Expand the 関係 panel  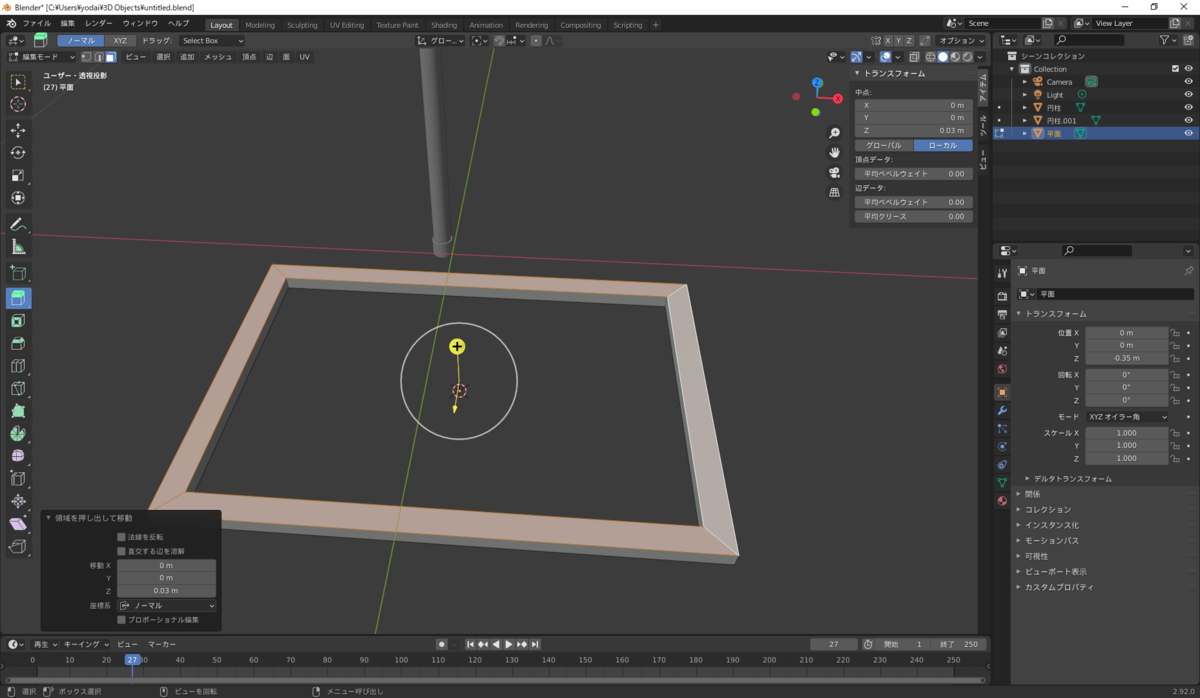pyautogui.click(x=1030, y=494)
